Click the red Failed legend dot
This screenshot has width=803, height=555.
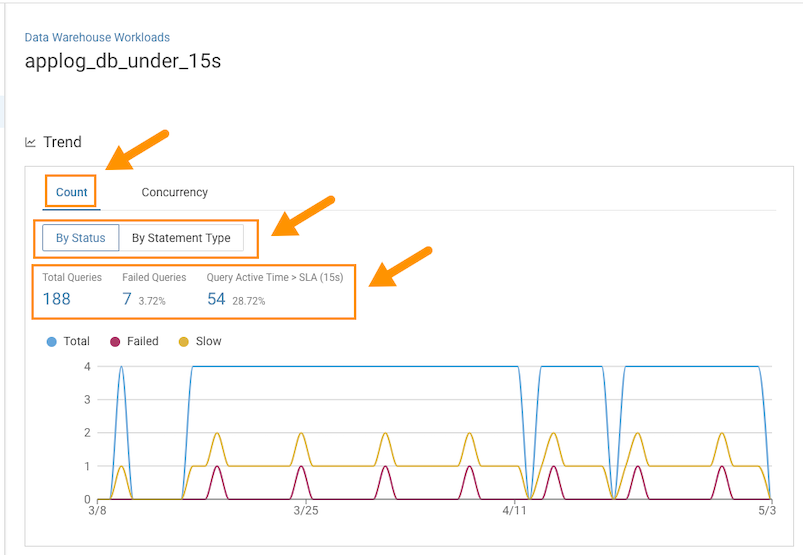[115, 341]
